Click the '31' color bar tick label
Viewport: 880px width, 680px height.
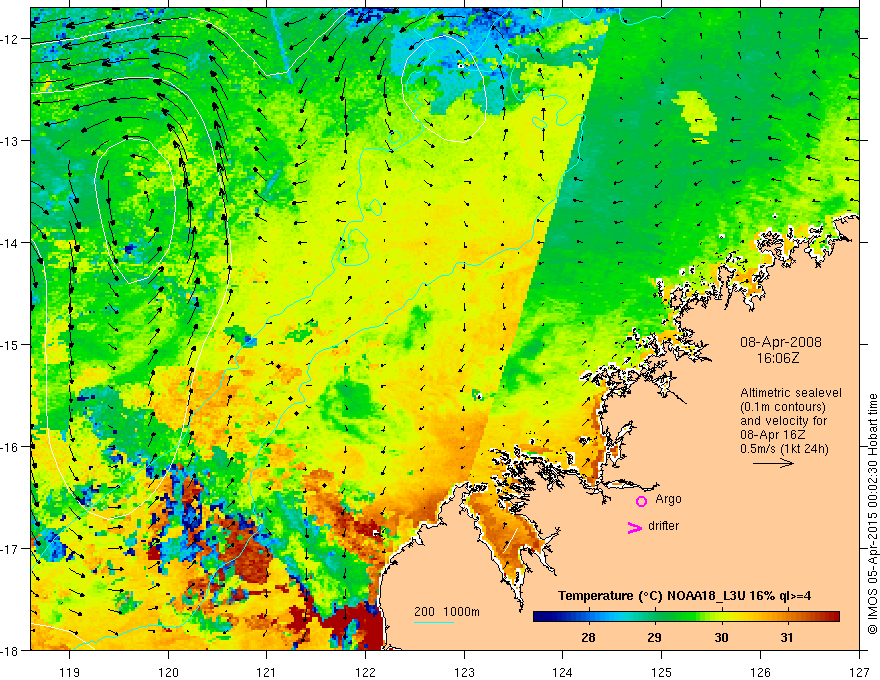click(787, 638)
